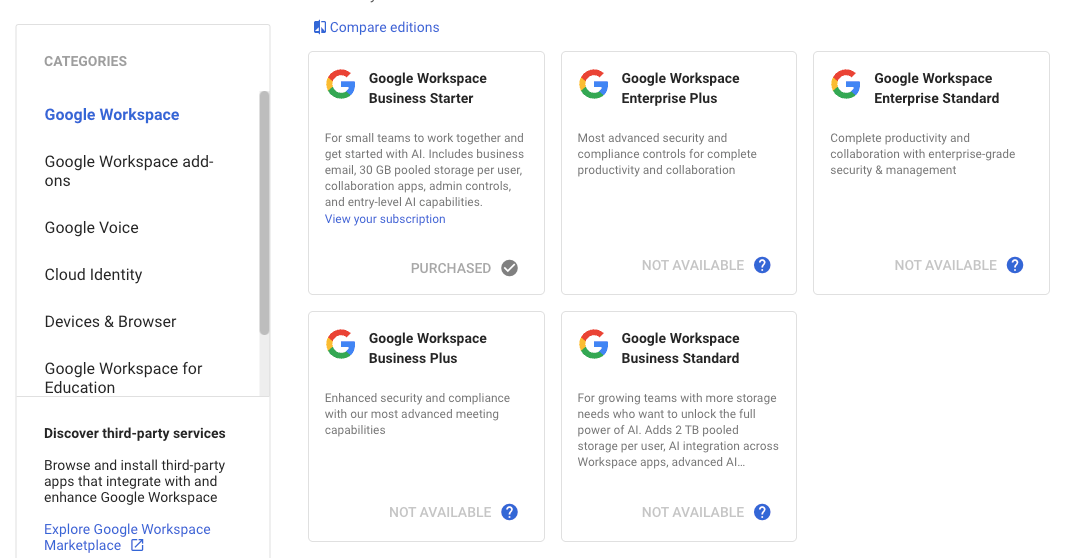Click the Google logo on Enterprise Plus card

[x=594, y=85]
